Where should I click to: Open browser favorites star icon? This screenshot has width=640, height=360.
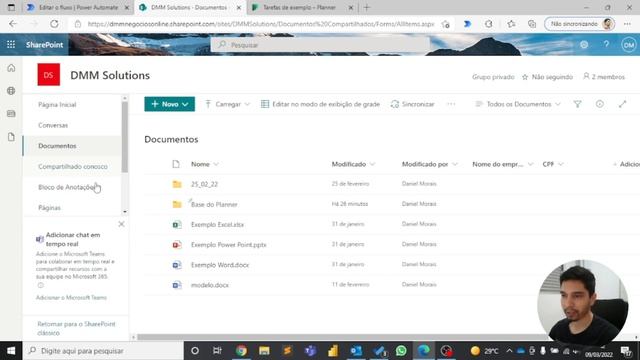click(511, 24)
